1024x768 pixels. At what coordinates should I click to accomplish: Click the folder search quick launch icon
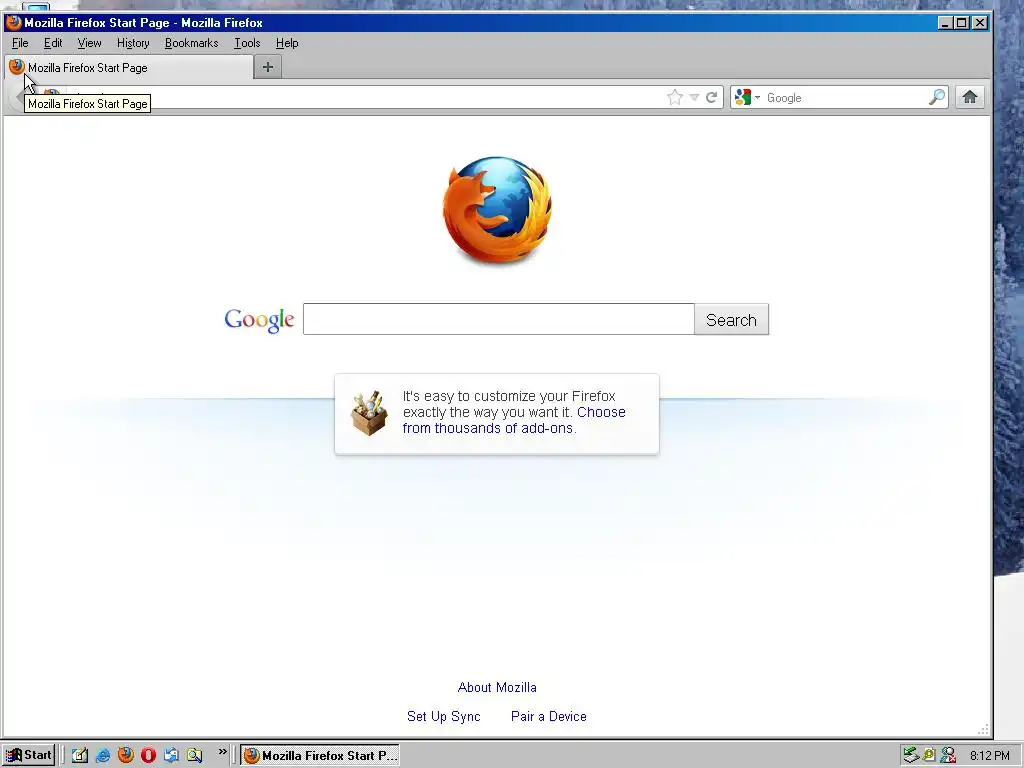click(195, 756)
